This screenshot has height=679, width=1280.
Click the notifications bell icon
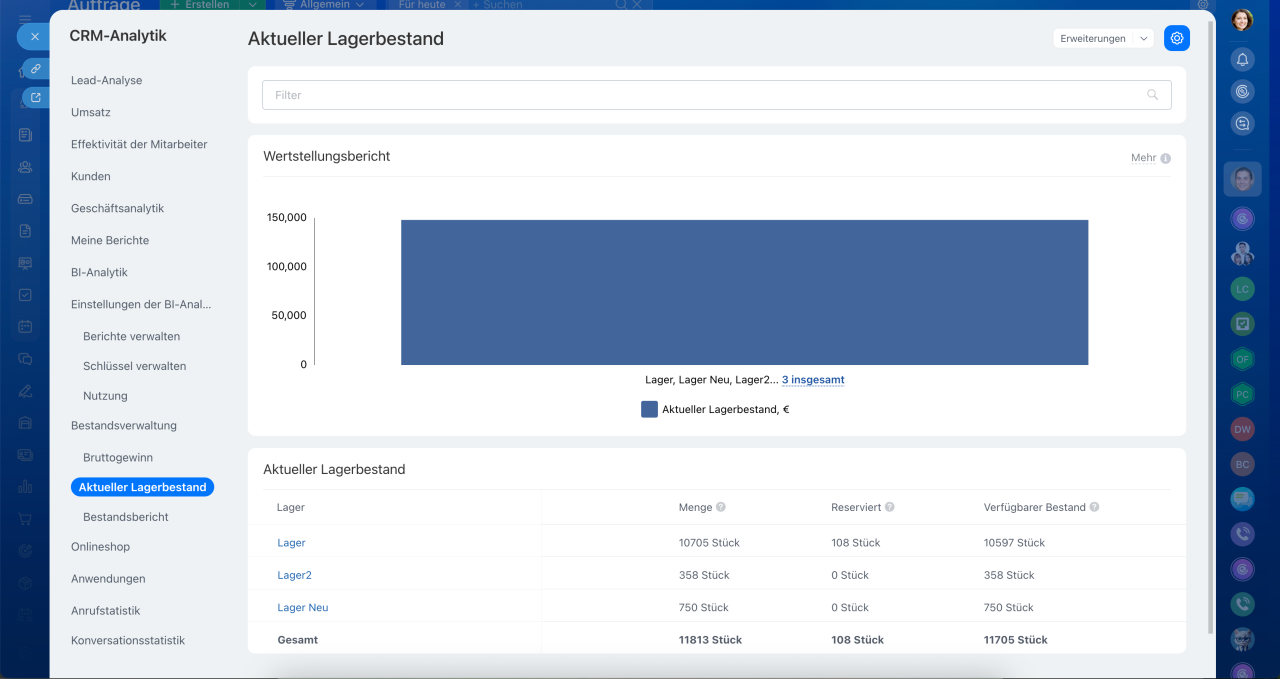coord(1242,59)
